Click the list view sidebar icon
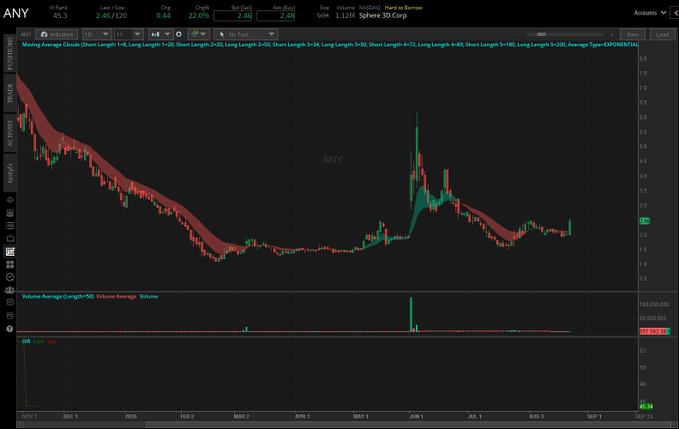The image size is (679, 429). (10, 226)
